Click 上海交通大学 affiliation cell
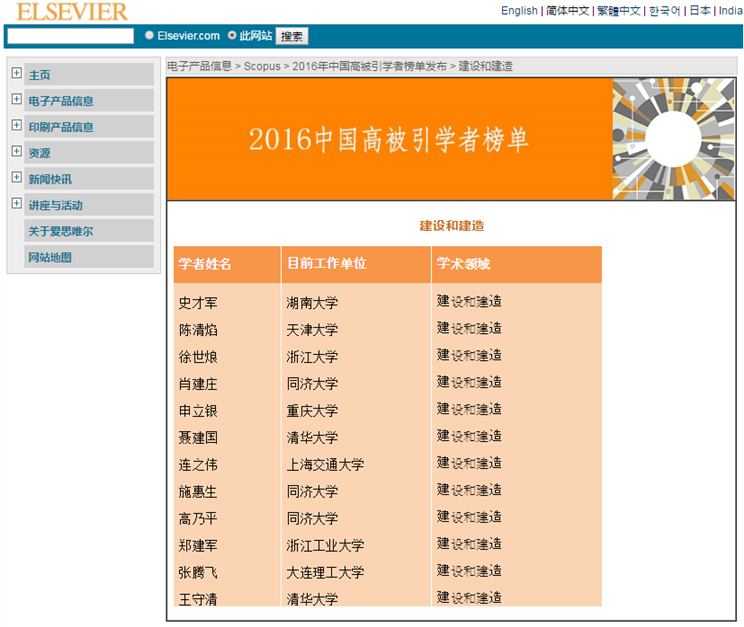Screen dimensions: 744x627 325,465
